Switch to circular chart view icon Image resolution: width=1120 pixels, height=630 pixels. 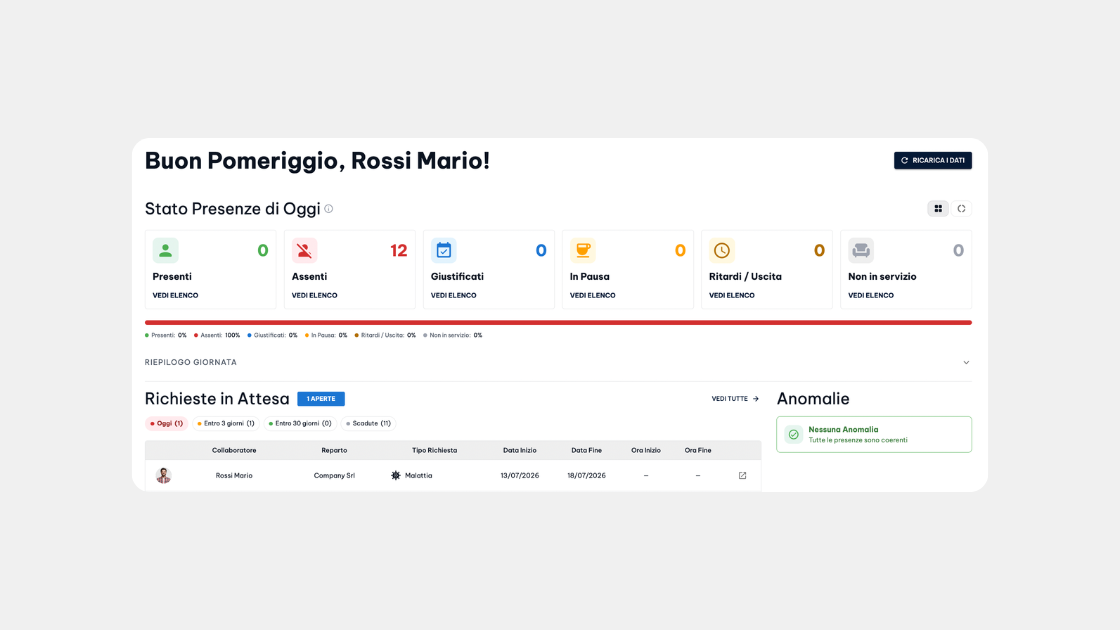coord(961,209)
